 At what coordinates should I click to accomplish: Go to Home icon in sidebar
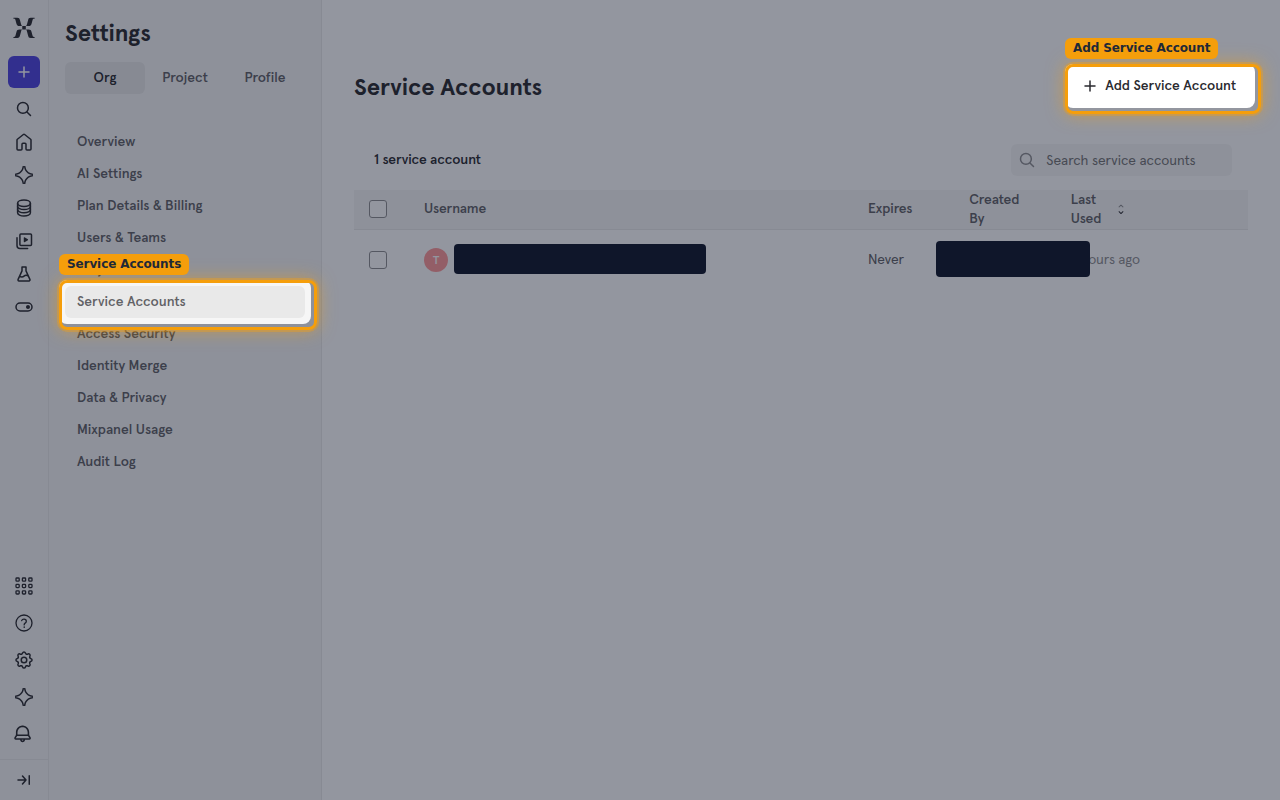point(24,142)
